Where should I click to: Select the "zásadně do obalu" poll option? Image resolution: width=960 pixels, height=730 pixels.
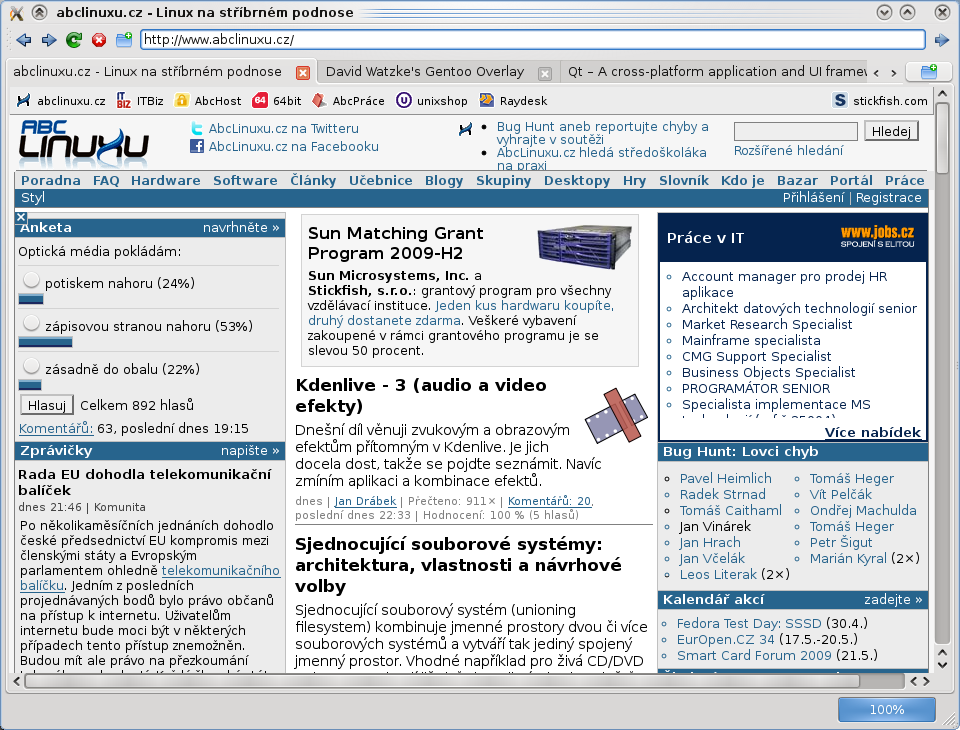[31, 367]
